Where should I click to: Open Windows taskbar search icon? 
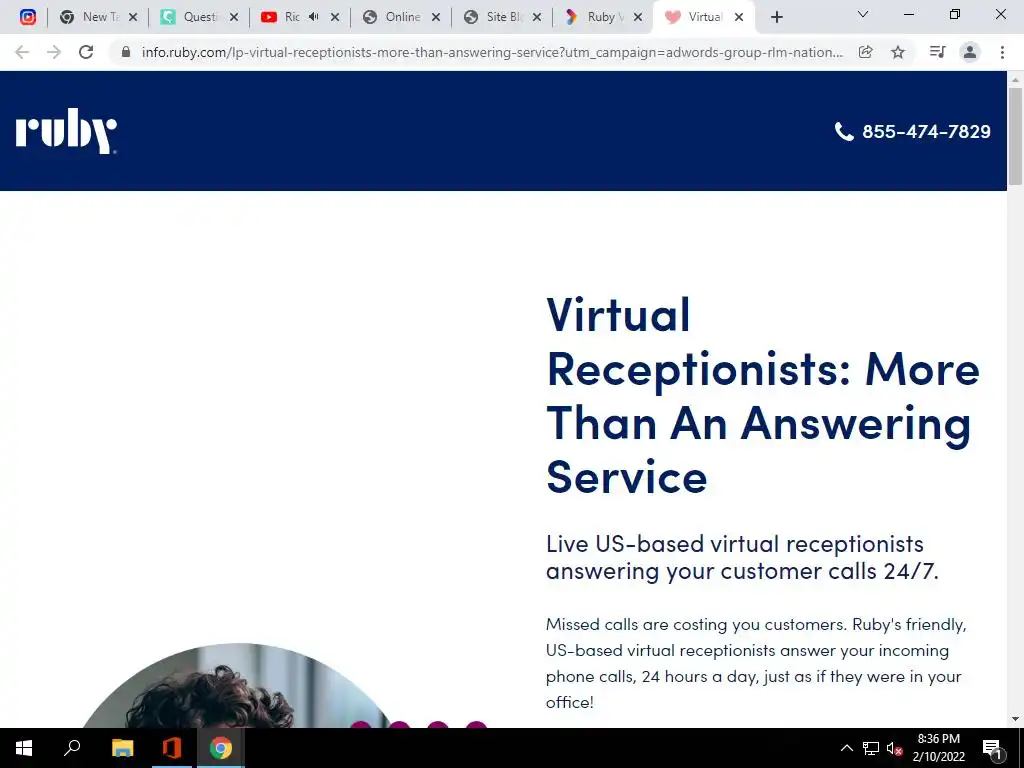72,748
